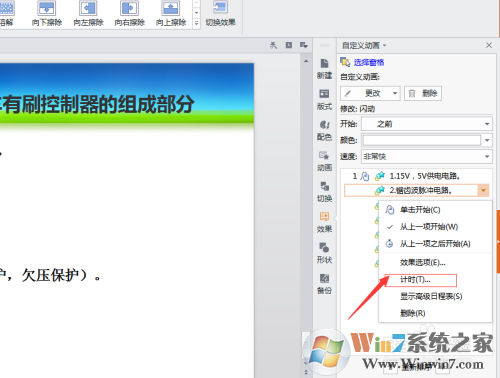Apply the 向上擦除 transition effect

point(171,14)
